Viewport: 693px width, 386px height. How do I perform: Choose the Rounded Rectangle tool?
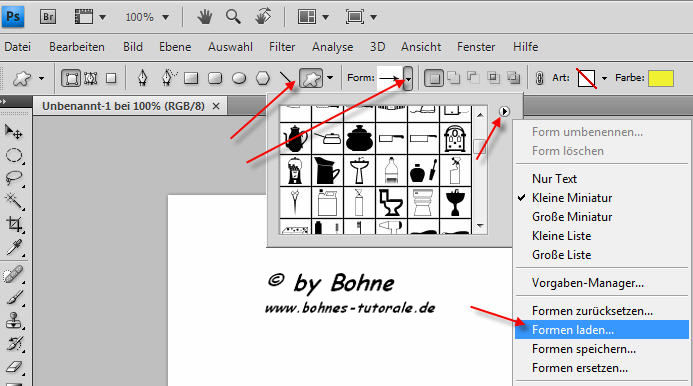(x=215, y=79)
